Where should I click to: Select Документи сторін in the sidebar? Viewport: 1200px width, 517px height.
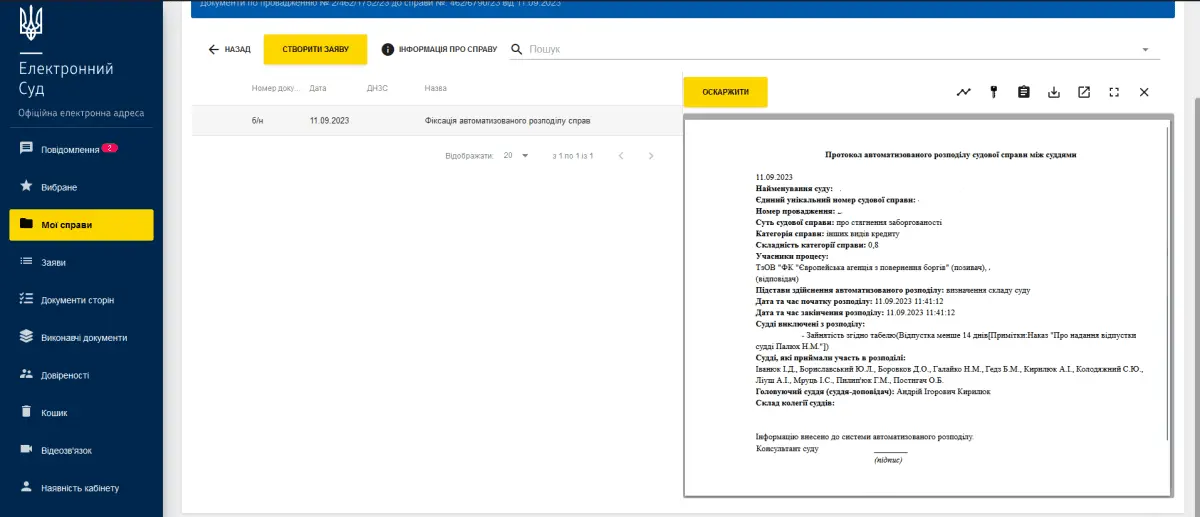77,300
